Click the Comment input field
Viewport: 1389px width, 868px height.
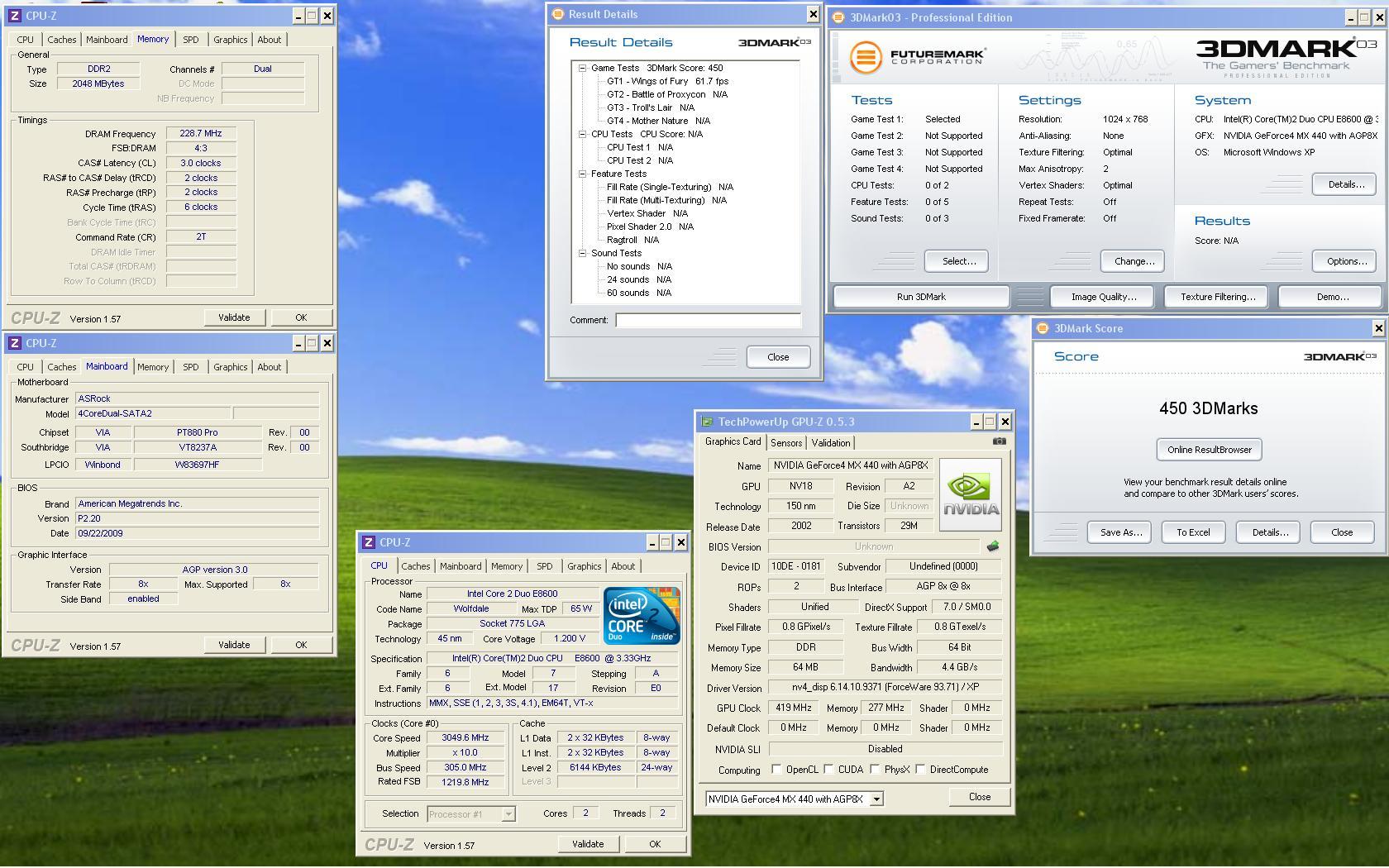pos(709,320)
